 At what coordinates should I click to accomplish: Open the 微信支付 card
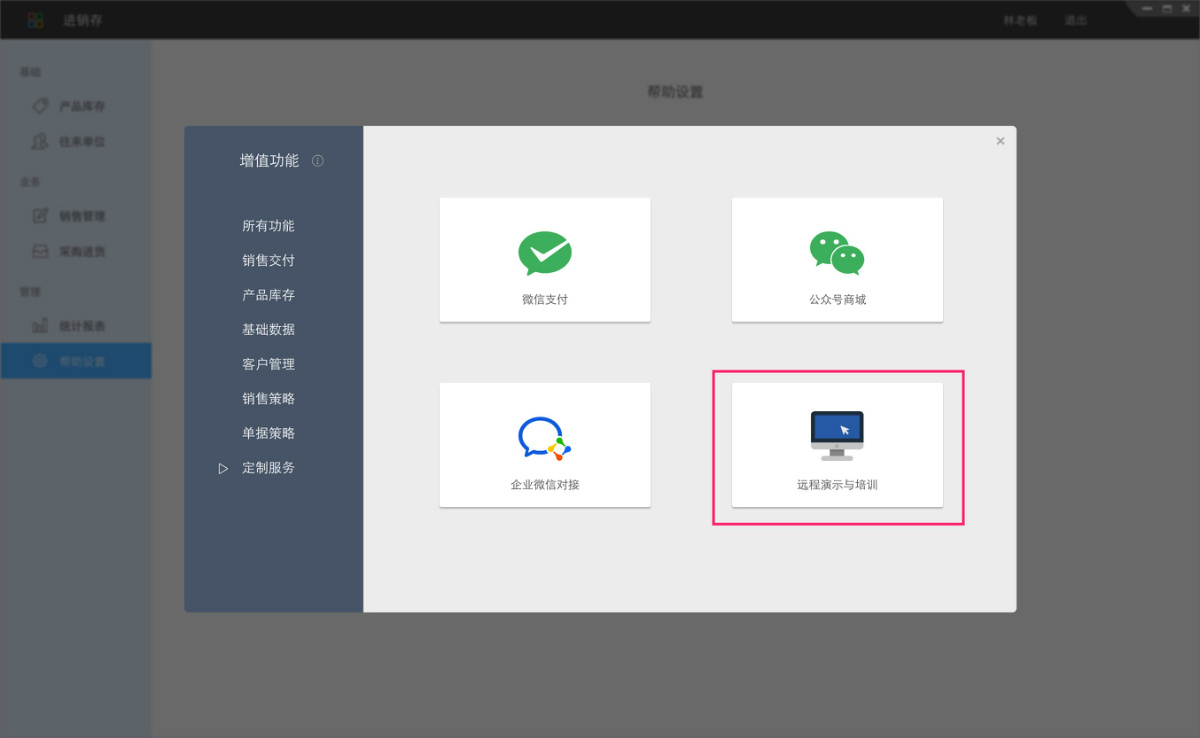tap(545, 260)
